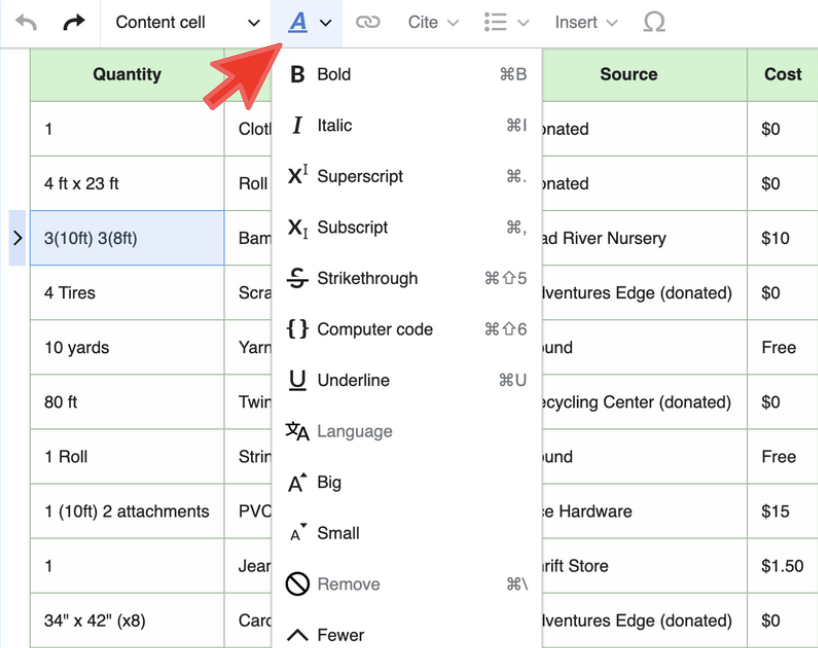Click the row handle arrow beside 3(10ft) 3(8ft)

coord(17,238)
